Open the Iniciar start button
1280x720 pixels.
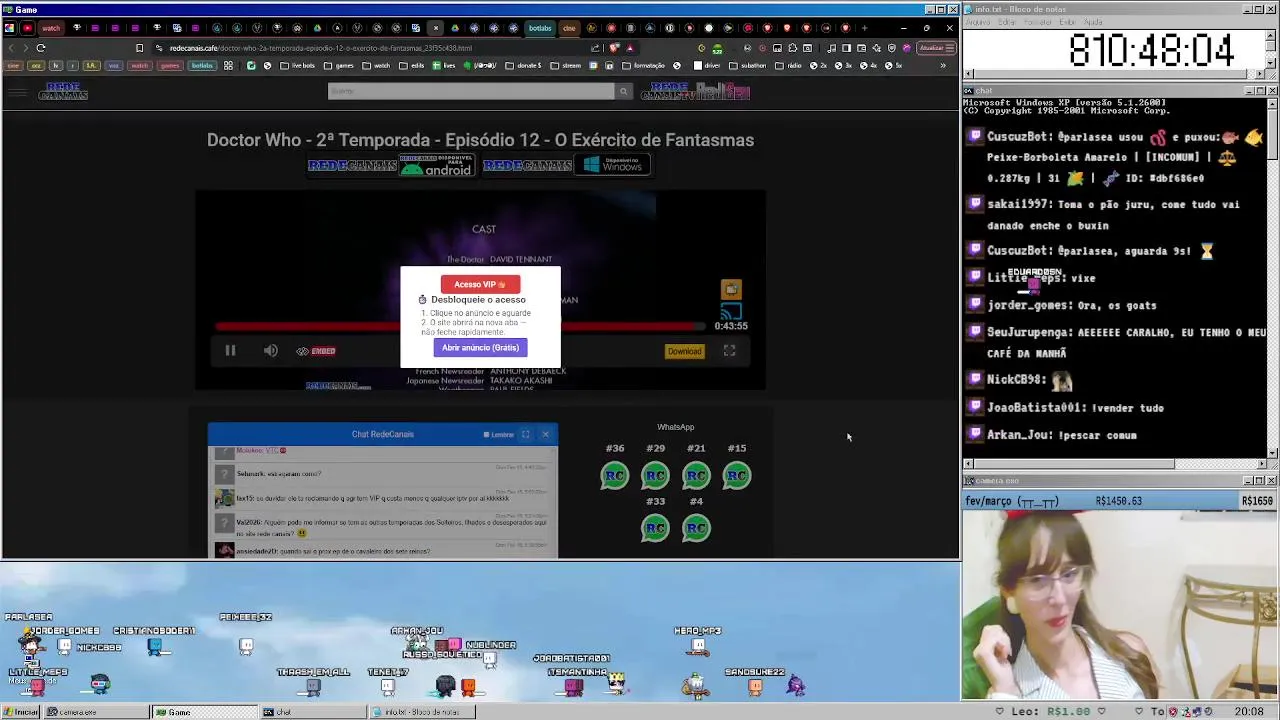click(21, 712)
